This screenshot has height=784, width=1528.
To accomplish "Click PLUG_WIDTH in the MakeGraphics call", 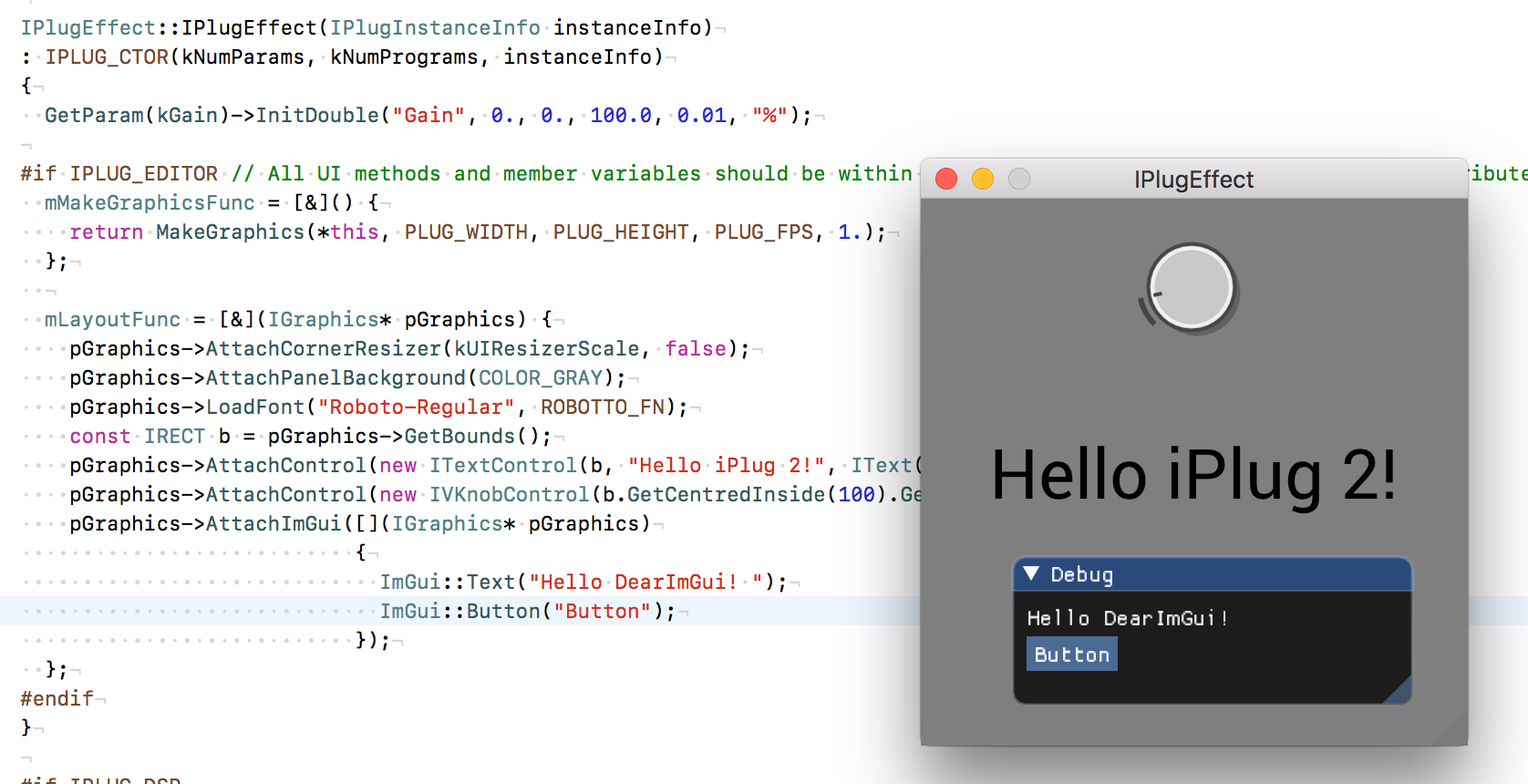I will pos(466,232).
